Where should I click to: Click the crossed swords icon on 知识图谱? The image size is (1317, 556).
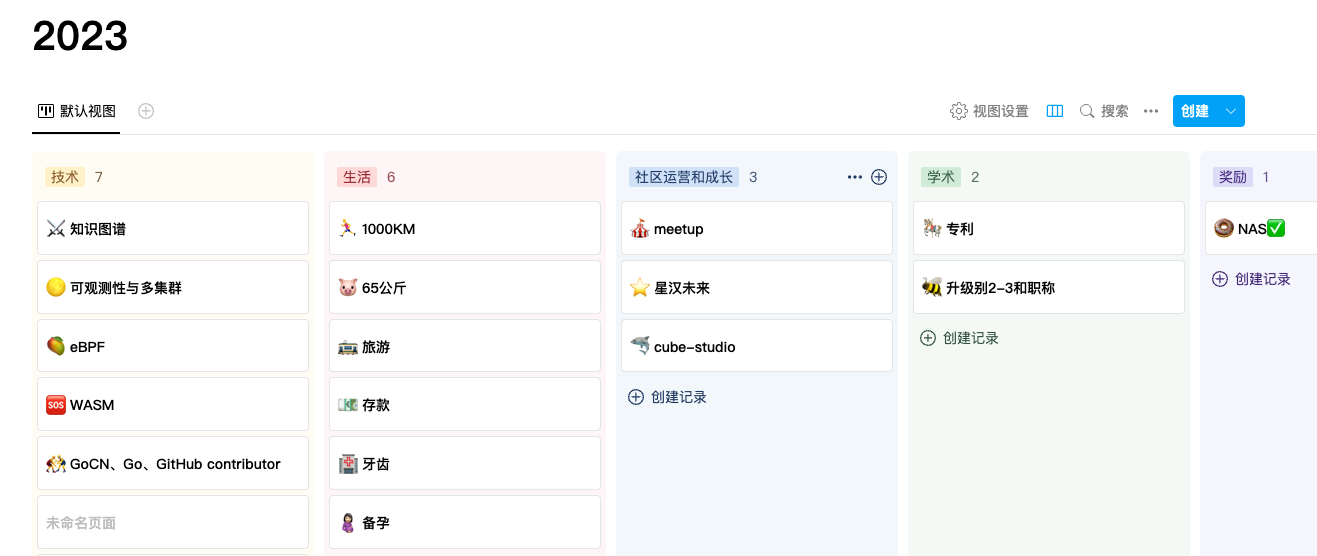[x=56, y=229]
